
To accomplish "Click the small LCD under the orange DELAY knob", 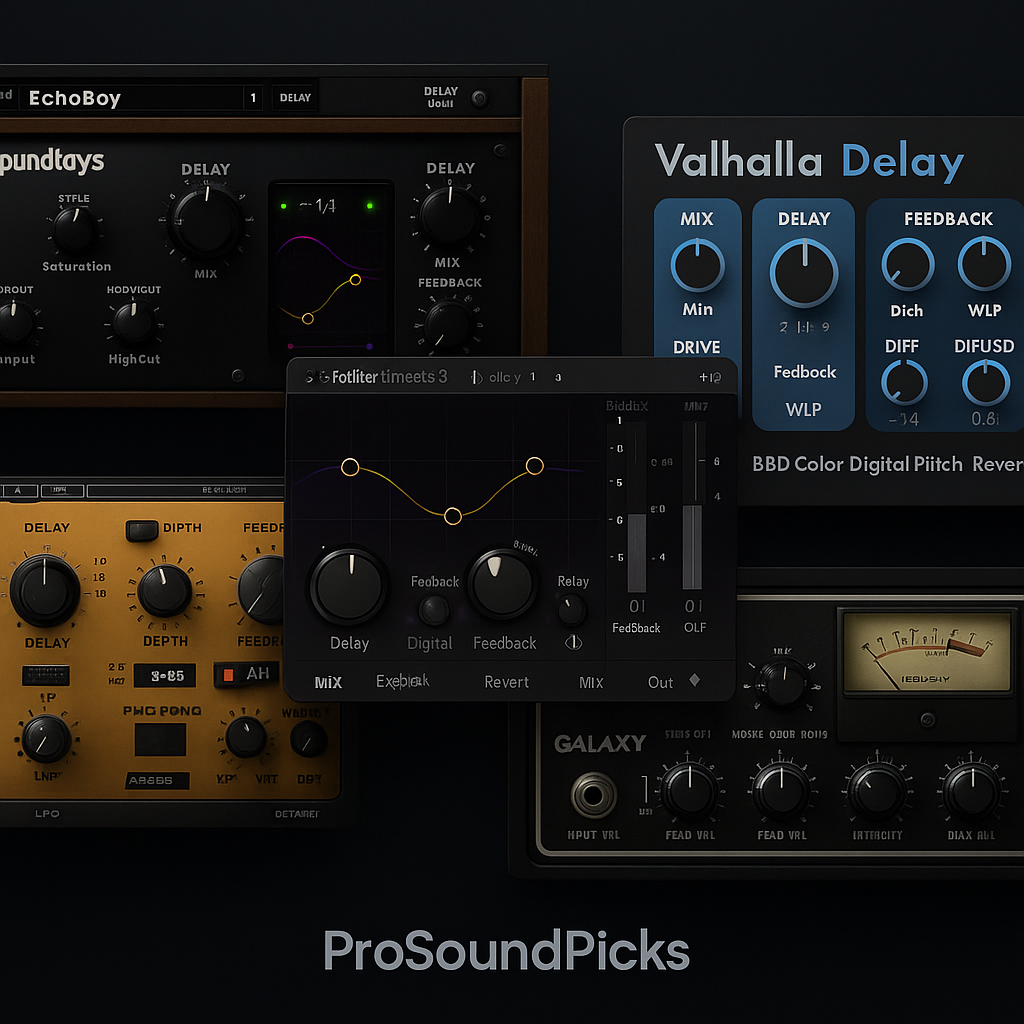I will [46, 675].
